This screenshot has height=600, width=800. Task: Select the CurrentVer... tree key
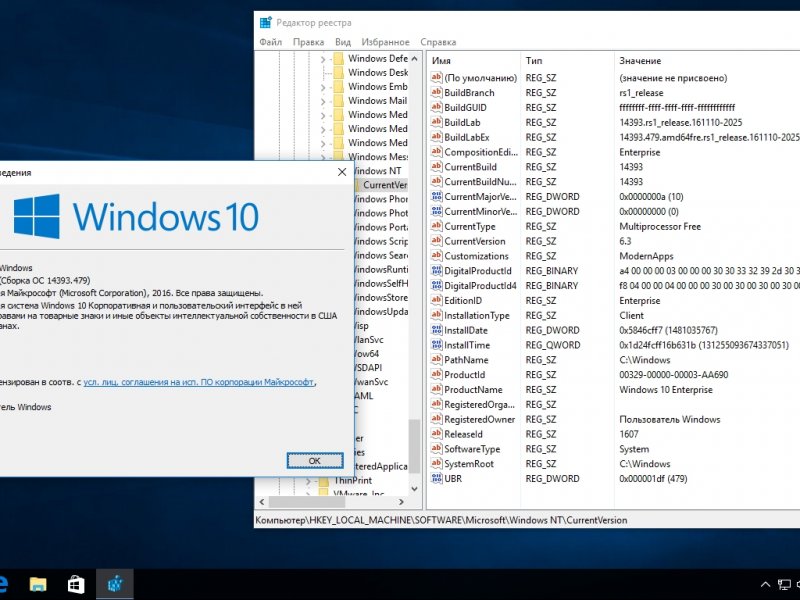[385, 185]
